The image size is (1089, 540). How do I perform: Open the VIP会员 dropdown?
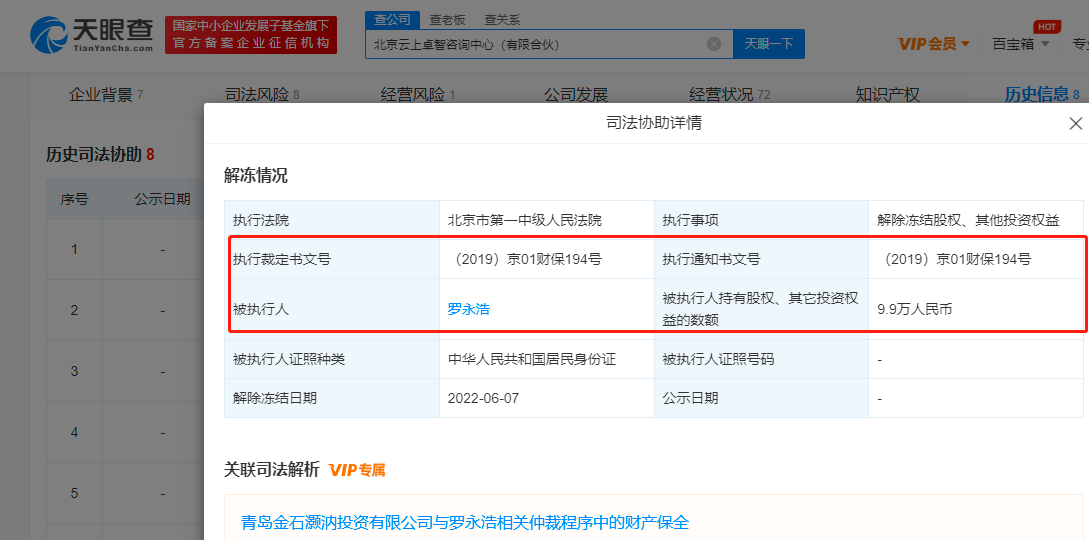tap(934, 44)
